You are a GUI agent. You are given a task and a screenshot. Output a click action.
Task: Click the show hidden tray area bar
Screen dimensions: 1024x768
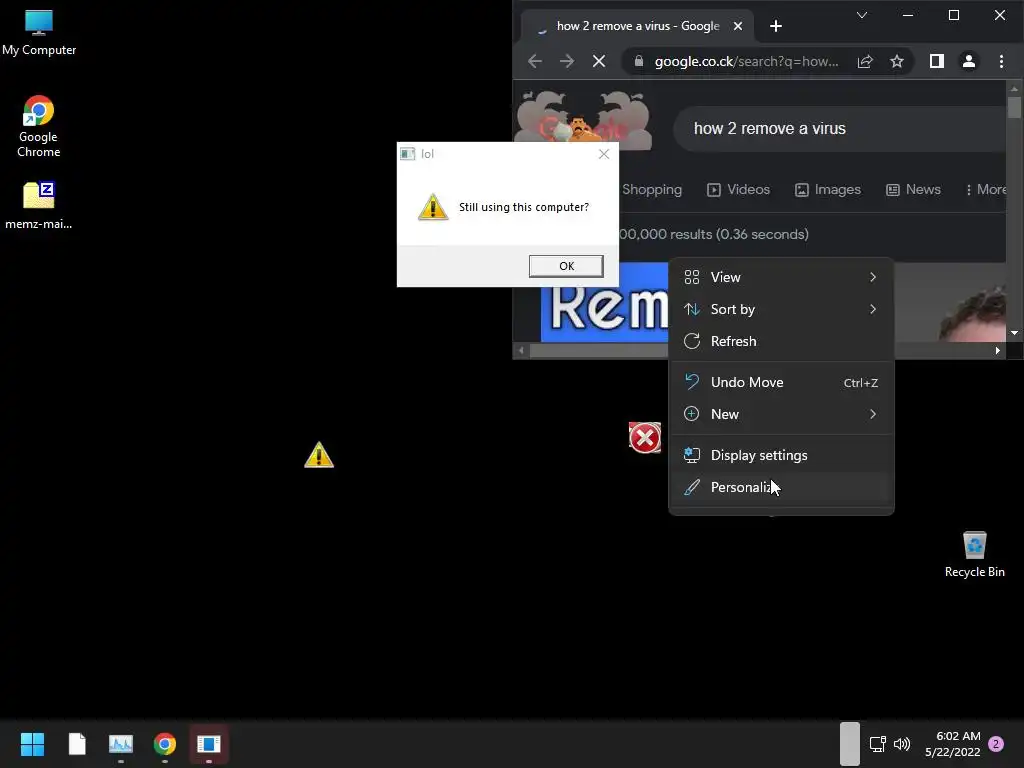pos(849,744)
